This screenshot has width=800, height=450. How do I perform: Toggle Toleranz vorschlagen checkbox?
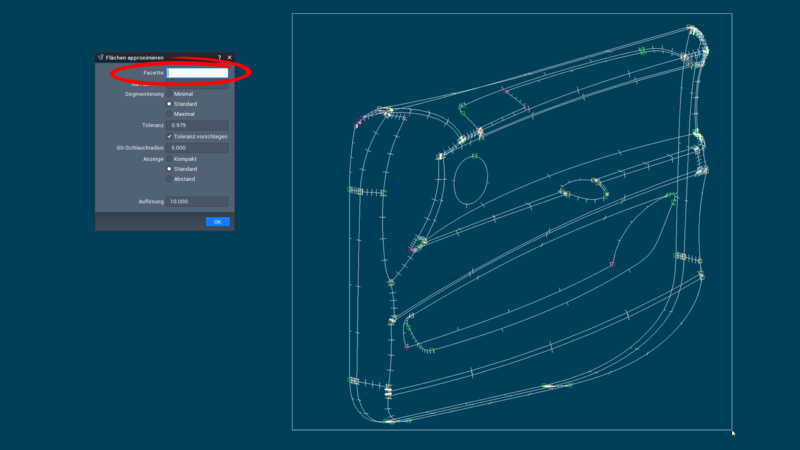(x=169, y=137)
